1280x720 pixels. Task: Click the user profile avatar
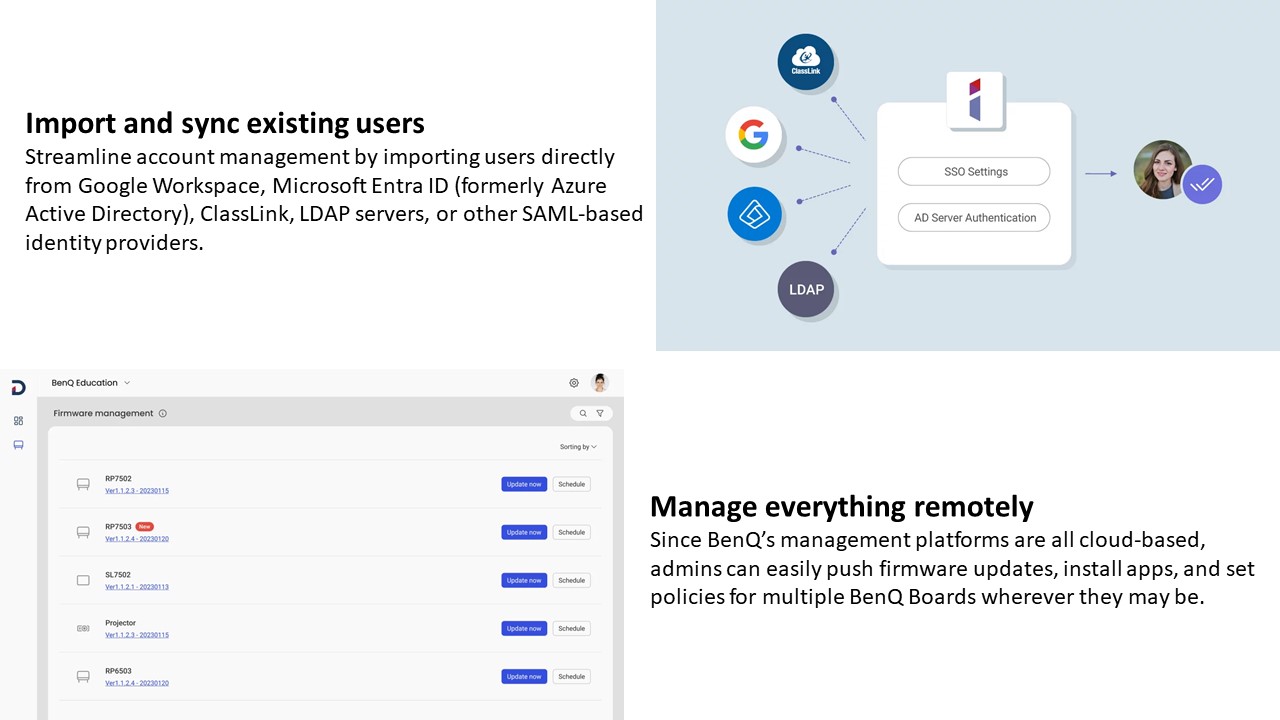(x=600, y=382)
